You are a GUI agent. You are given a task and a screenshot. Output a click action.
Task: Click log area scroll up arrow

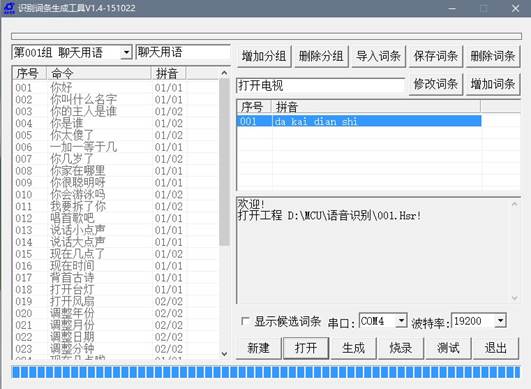(x=514, y=204)
